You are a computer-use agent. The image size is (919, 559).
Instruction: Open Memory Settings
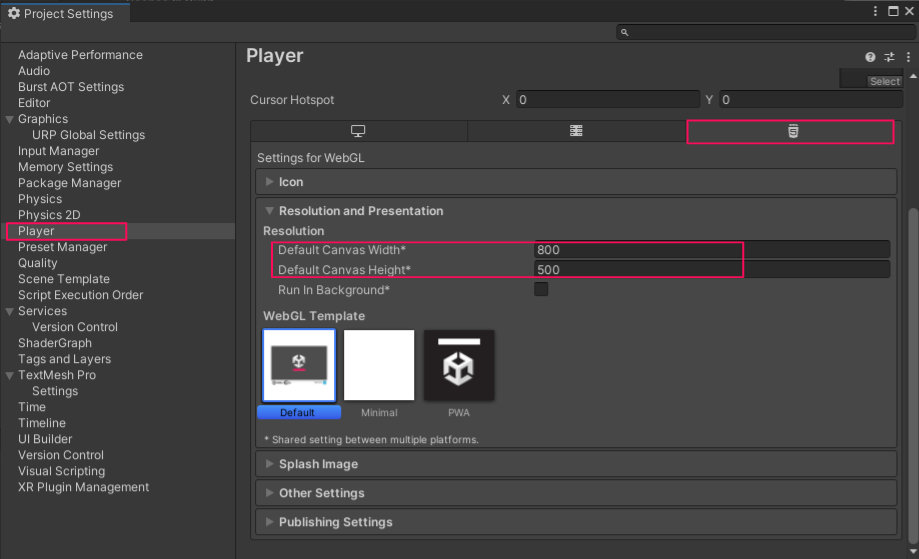pyautogui.click(x=66, y=167)
